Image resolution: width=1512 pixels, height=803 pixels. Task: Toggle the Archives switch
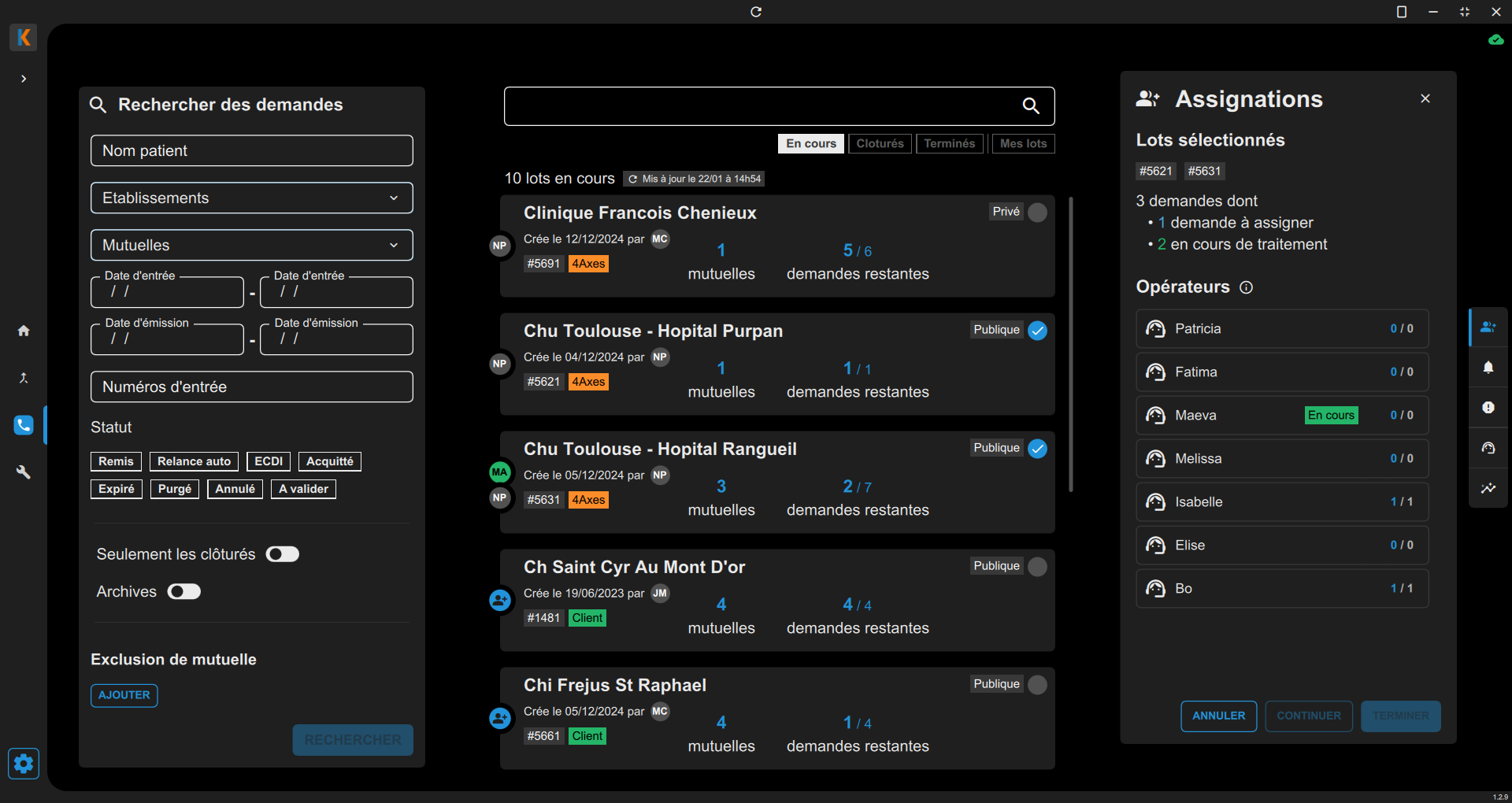[184, 591]
